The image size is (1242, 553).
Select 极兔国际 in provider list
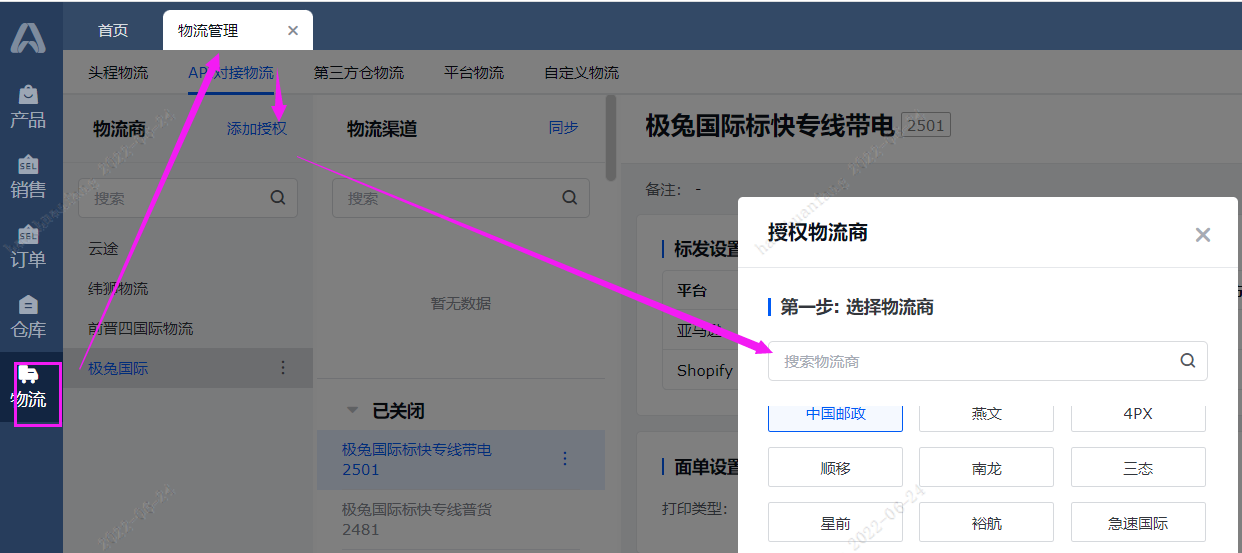click(188, 368)
